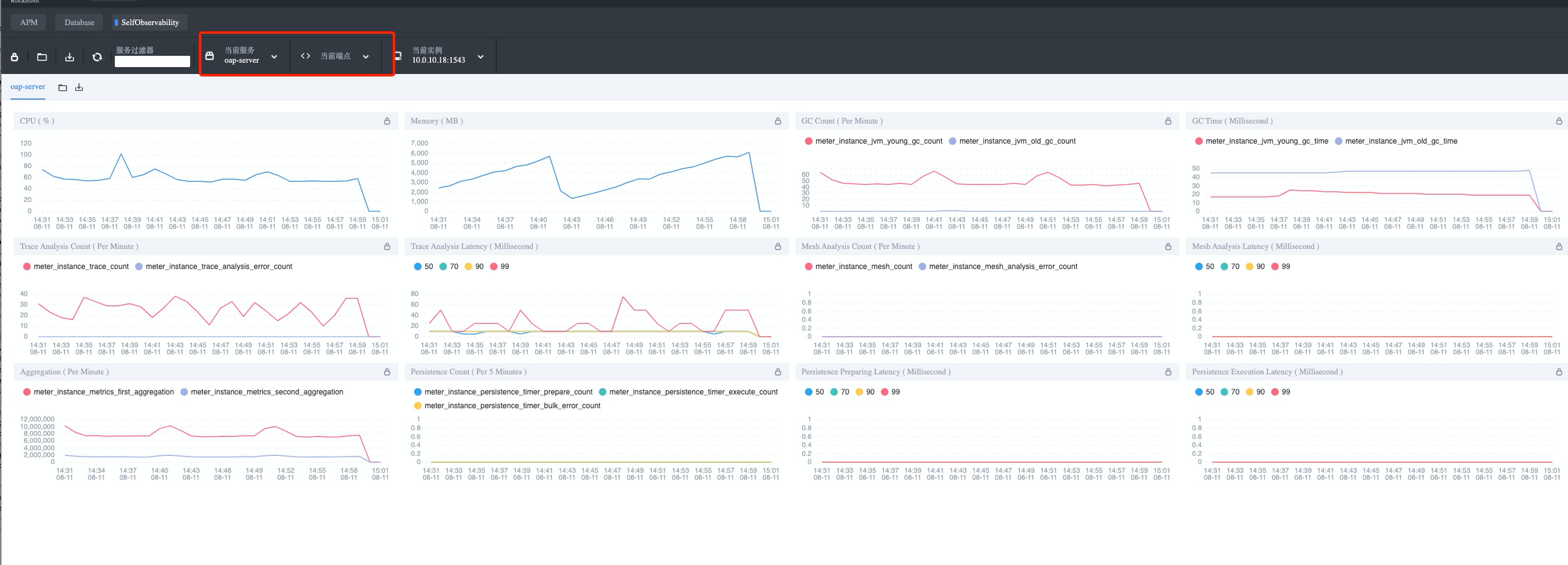Toggle the meter_instance_jvm_young_gc_count legend in GC Count

873,141
